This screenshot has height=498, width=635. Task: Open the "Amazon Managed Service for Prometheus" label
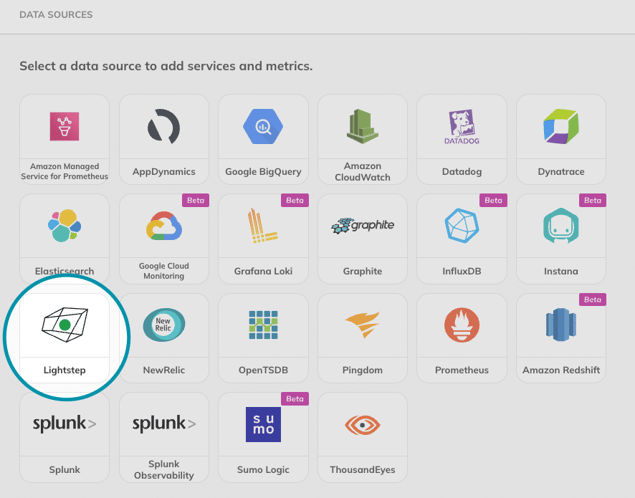click(x=64, y=171)
